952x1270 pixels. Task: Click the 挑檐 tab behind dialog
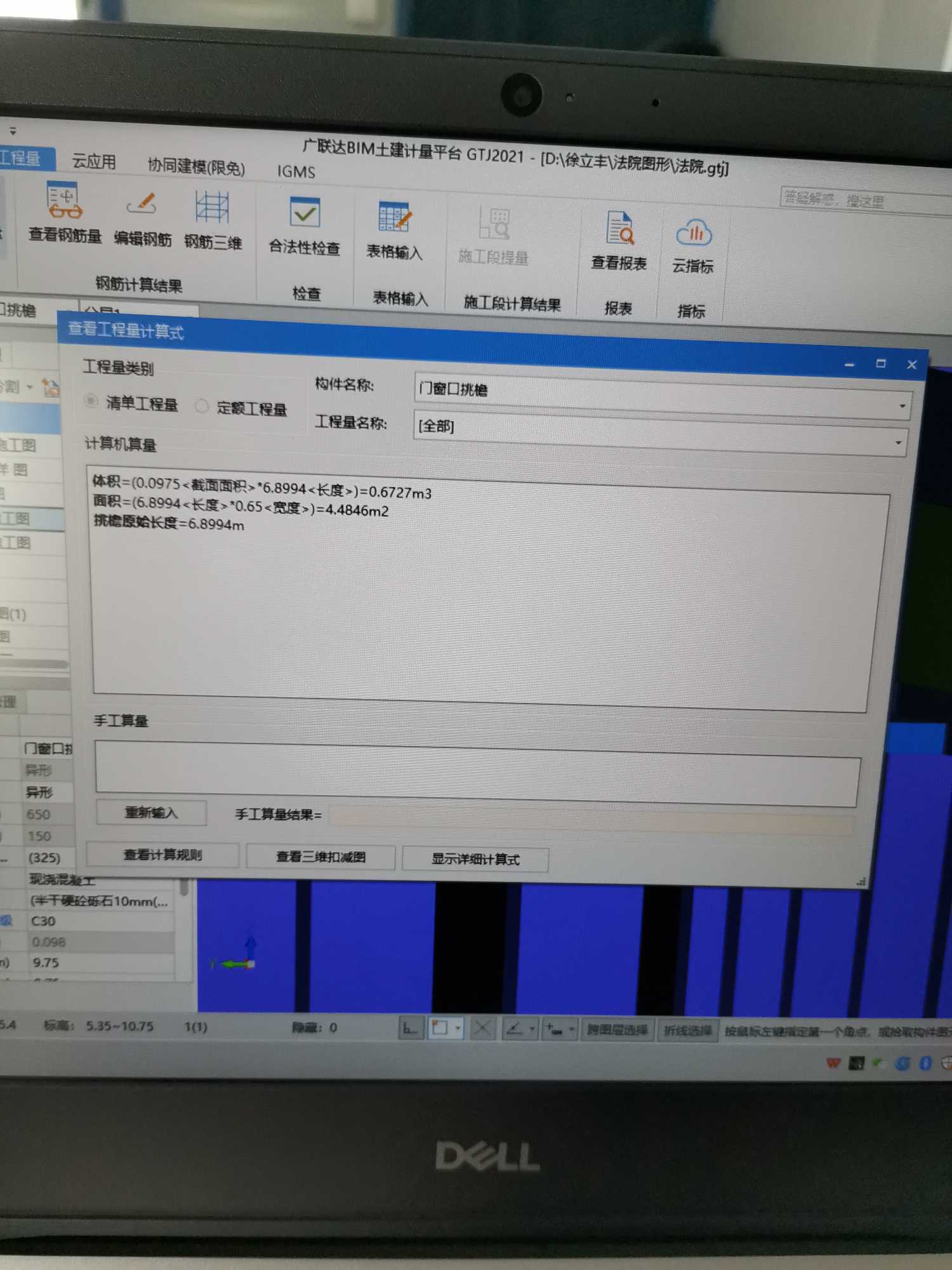[20, 310]
